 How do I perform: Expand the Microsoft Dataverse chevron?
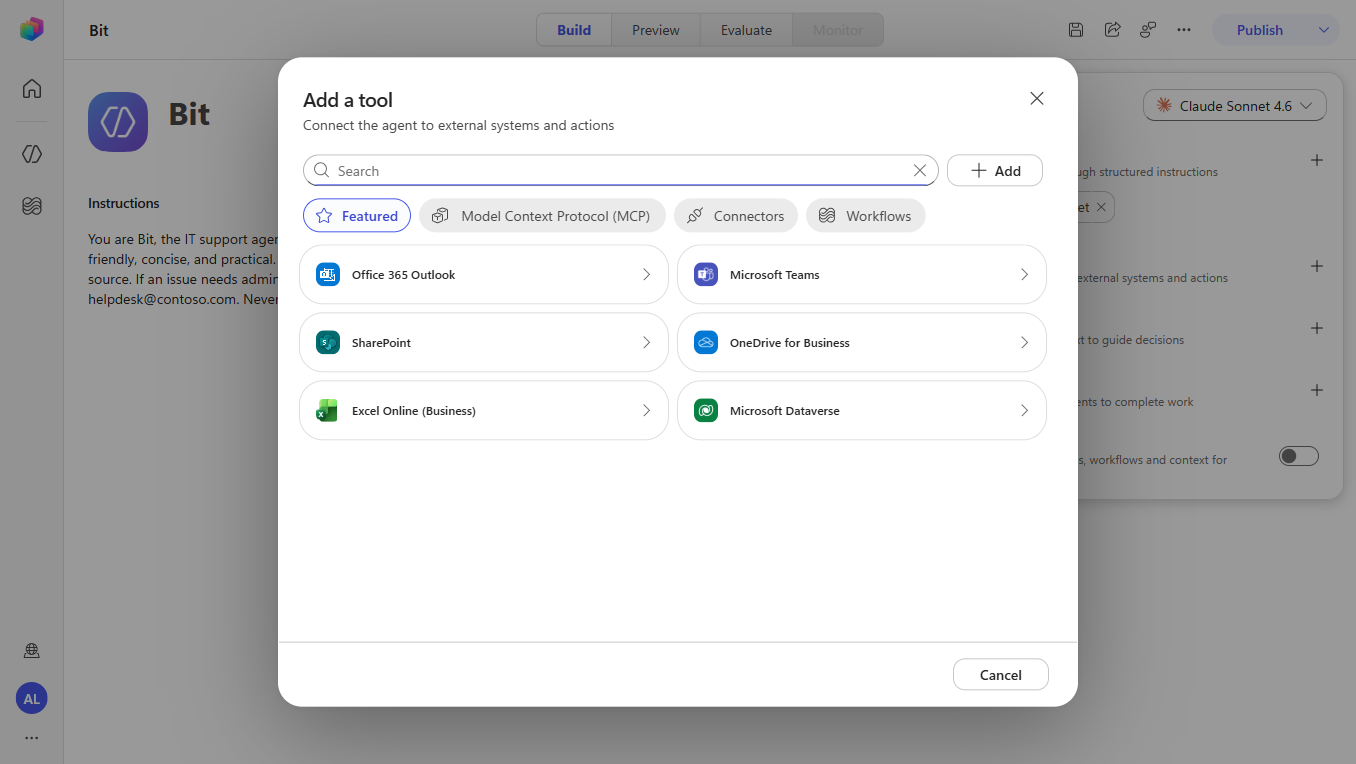pos(1024,410)
